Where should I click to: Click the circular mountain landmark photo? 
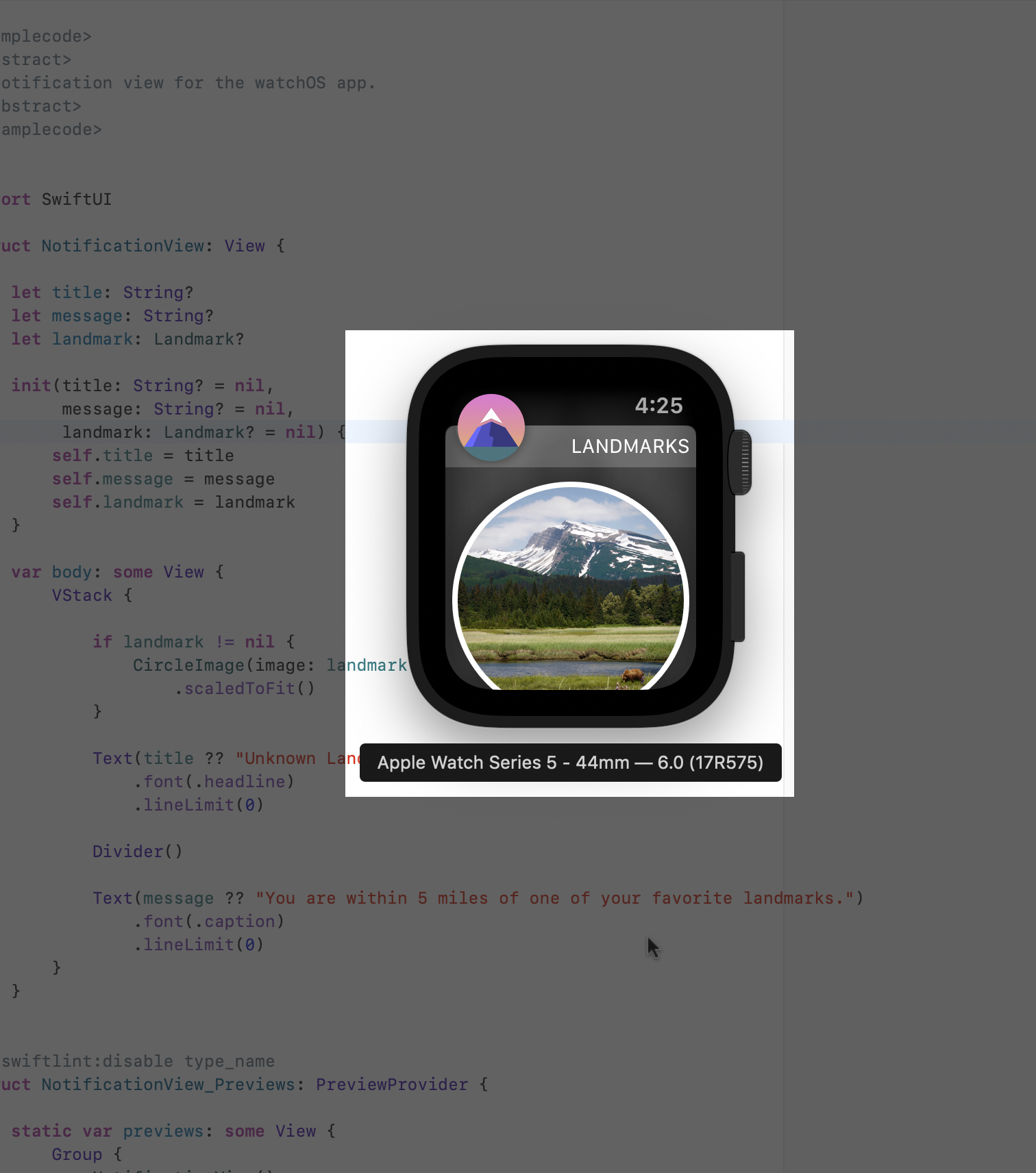point(570,586)
